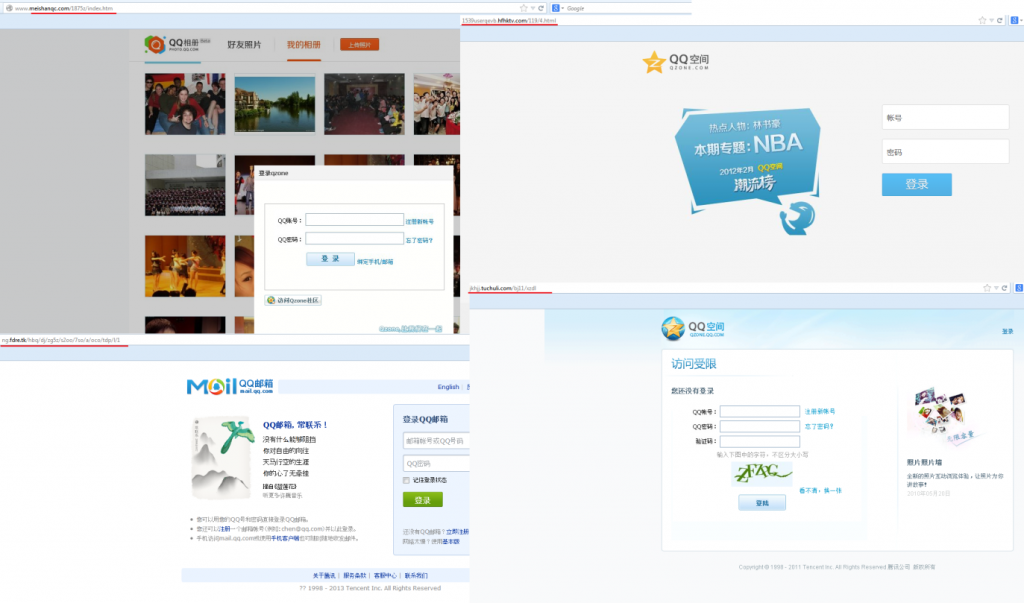Click the QQ帐号 field in 登录qzone dialog
The image size is (1024, 603).
click(355, 220)
